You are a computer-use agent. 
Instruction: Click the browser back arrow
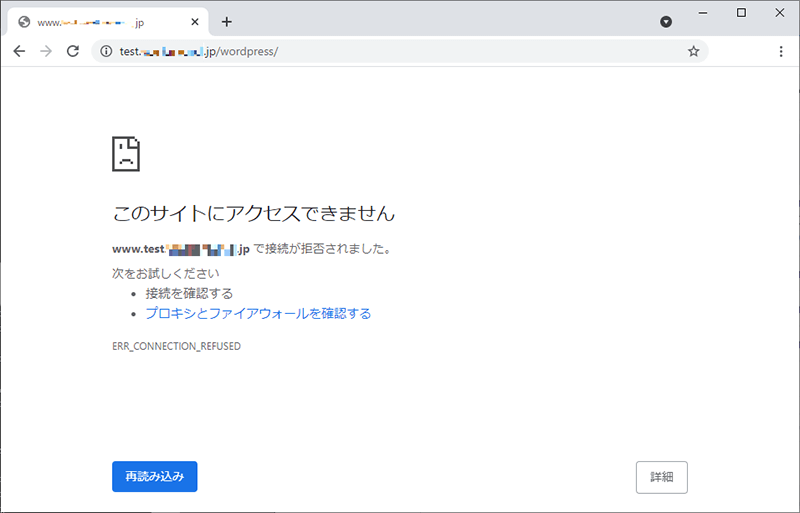19,51
